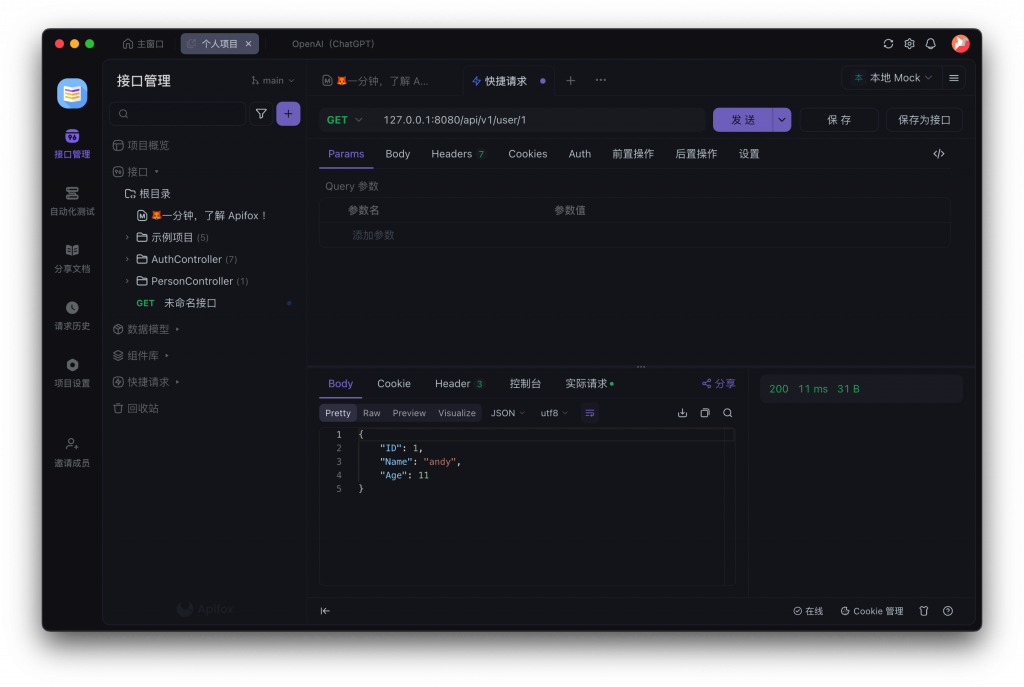The image size is (1024, 687).
Task: Open the hamburger menu beside 本地 Mock
Action: point(953,78)
